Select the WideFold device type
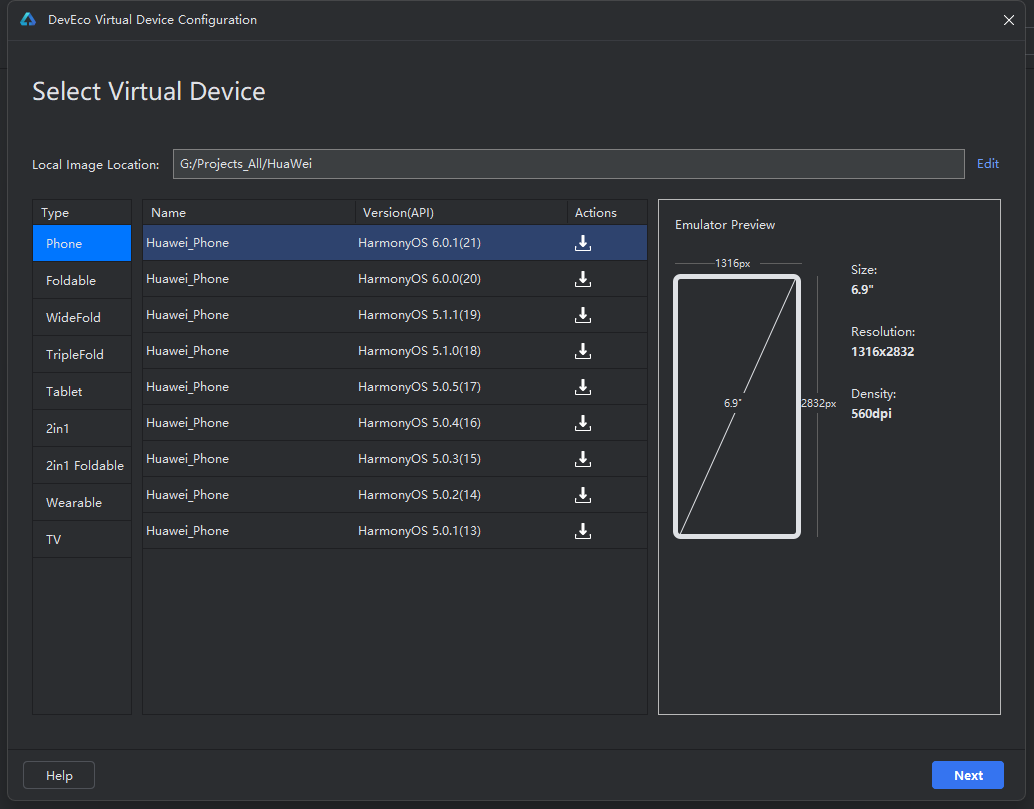Image resolution: width=1034 pixels, height=809 pixels. [x=82, y=317]
